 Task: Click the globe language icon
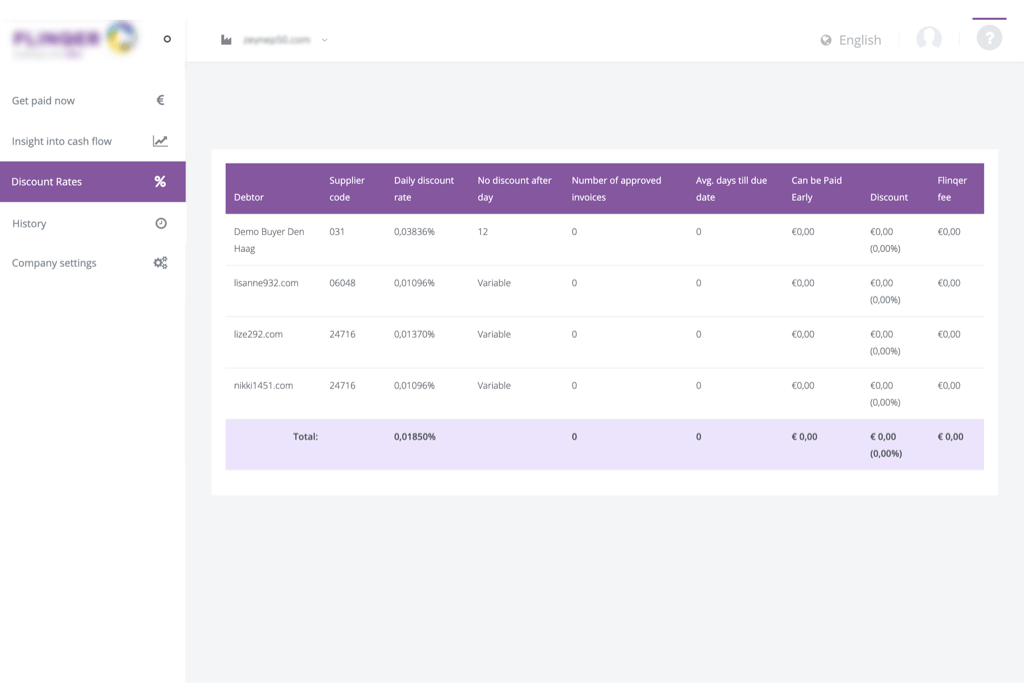point(826,40)
